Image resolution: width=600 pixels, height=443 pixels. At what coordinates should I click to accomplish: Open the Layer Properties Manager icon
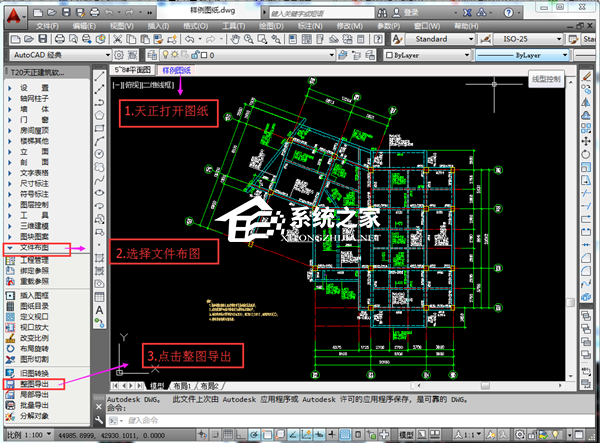(x=152, y=55)
